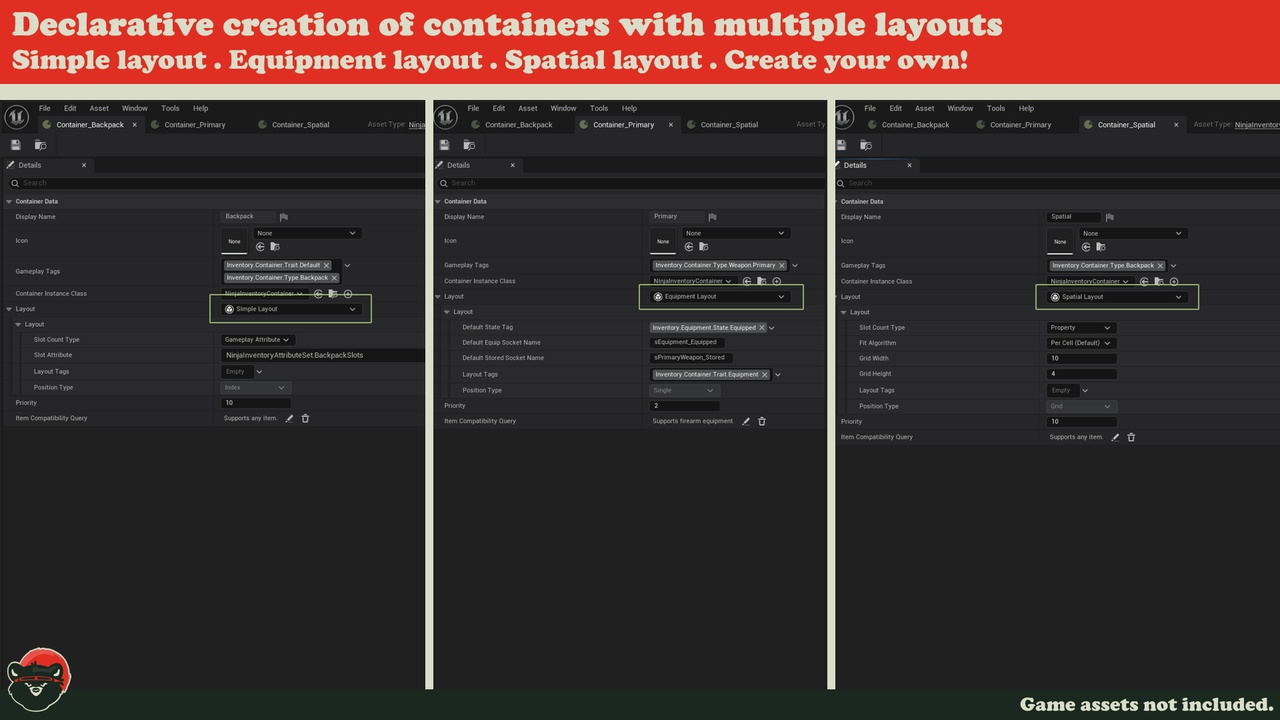
Task: Open Property slot count type dropdown in Spatial
Action: [1081, 328]
